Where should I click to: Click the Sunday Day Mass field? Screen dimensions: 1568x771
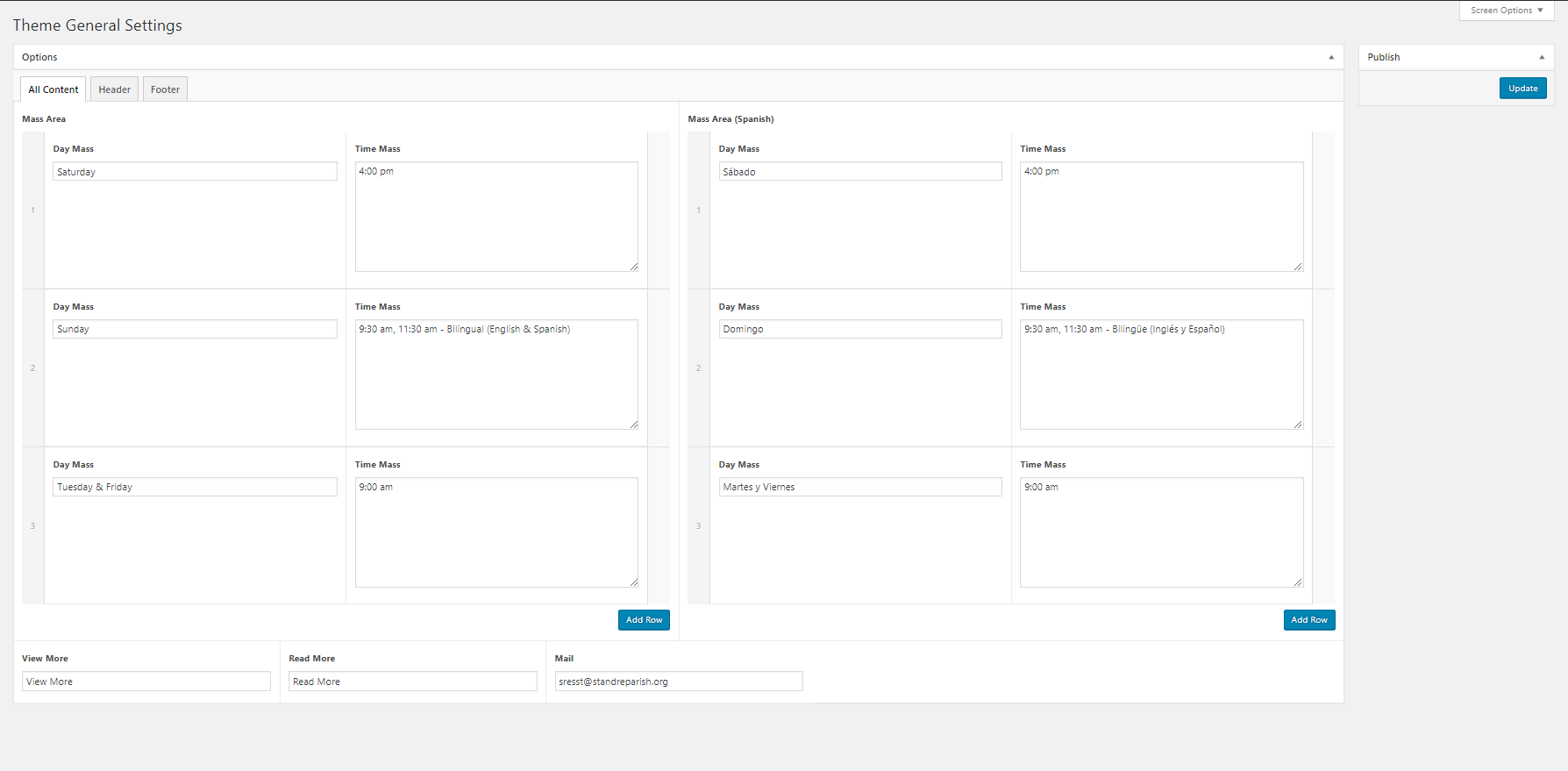click(x=195, y=329)
